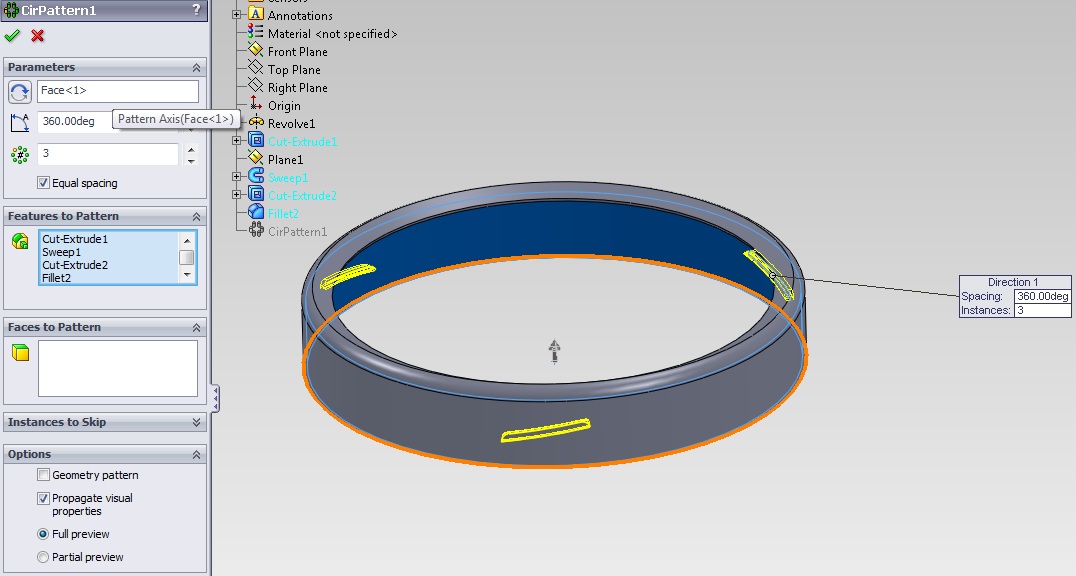Select Cut-Extrude2 in Features to Pattern list
Viewport: 1076px width, 576px height.
(75, 265)
